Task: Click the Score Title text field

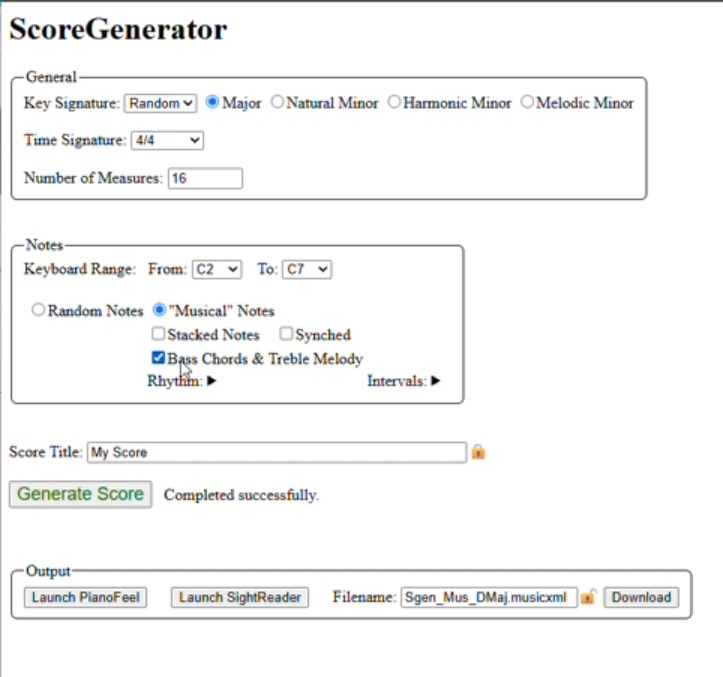Action: (x=277, y=452)
